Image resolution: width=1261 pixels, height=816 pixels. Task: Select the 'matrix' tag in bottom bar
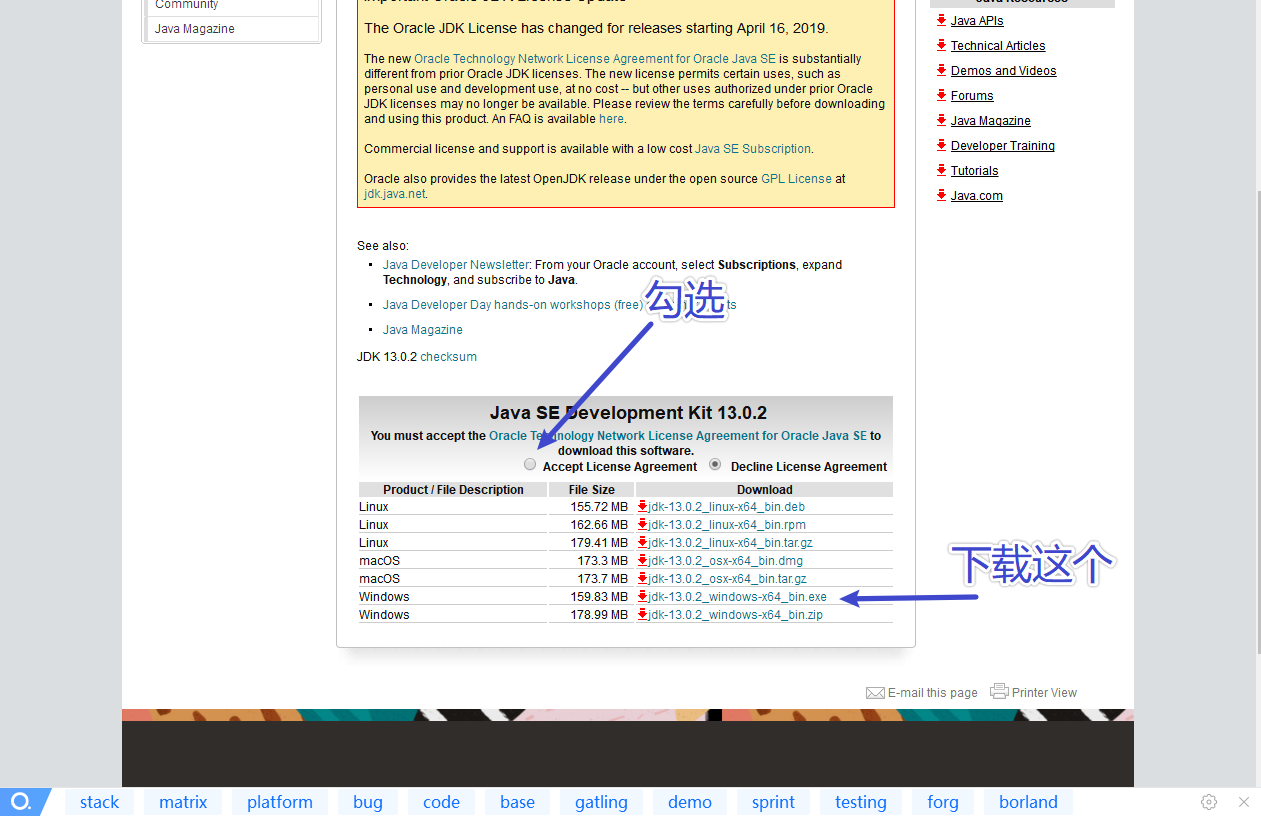(183, 802)
